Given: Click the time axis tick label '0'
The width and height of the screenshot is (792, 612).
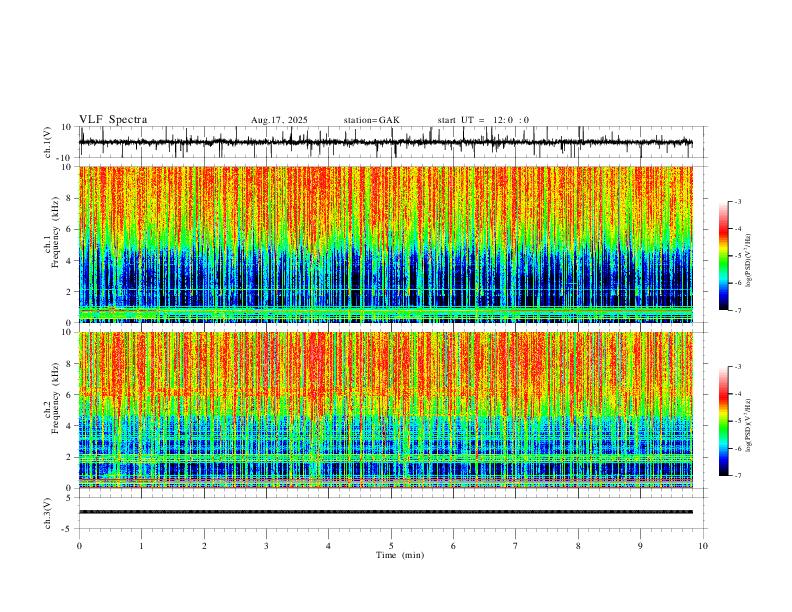Looking at the screenshot, I should point(79,545).
